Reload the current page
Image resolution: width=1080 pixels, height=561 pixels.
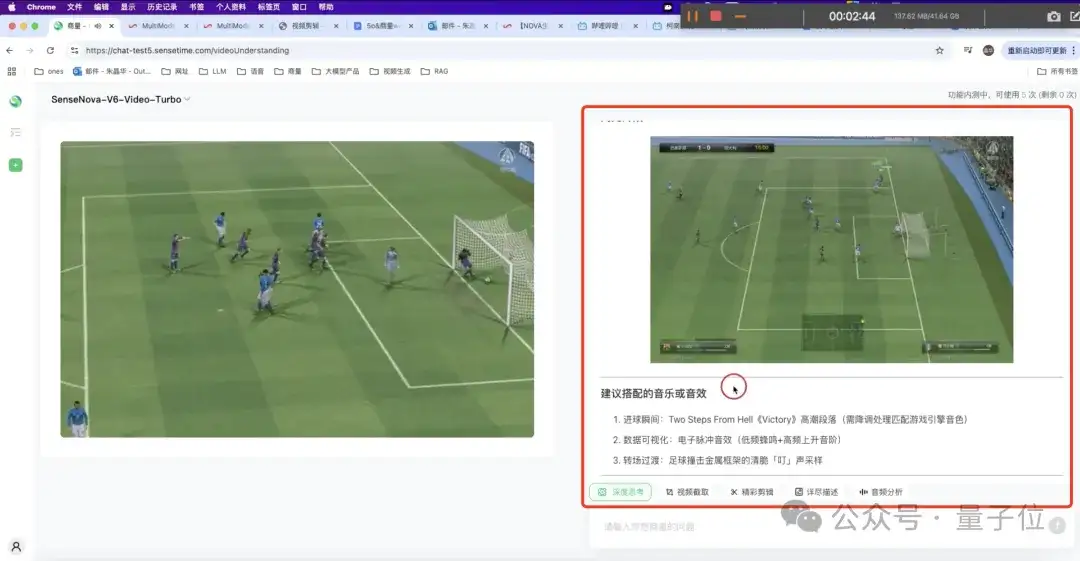click(x=50, y=50)
